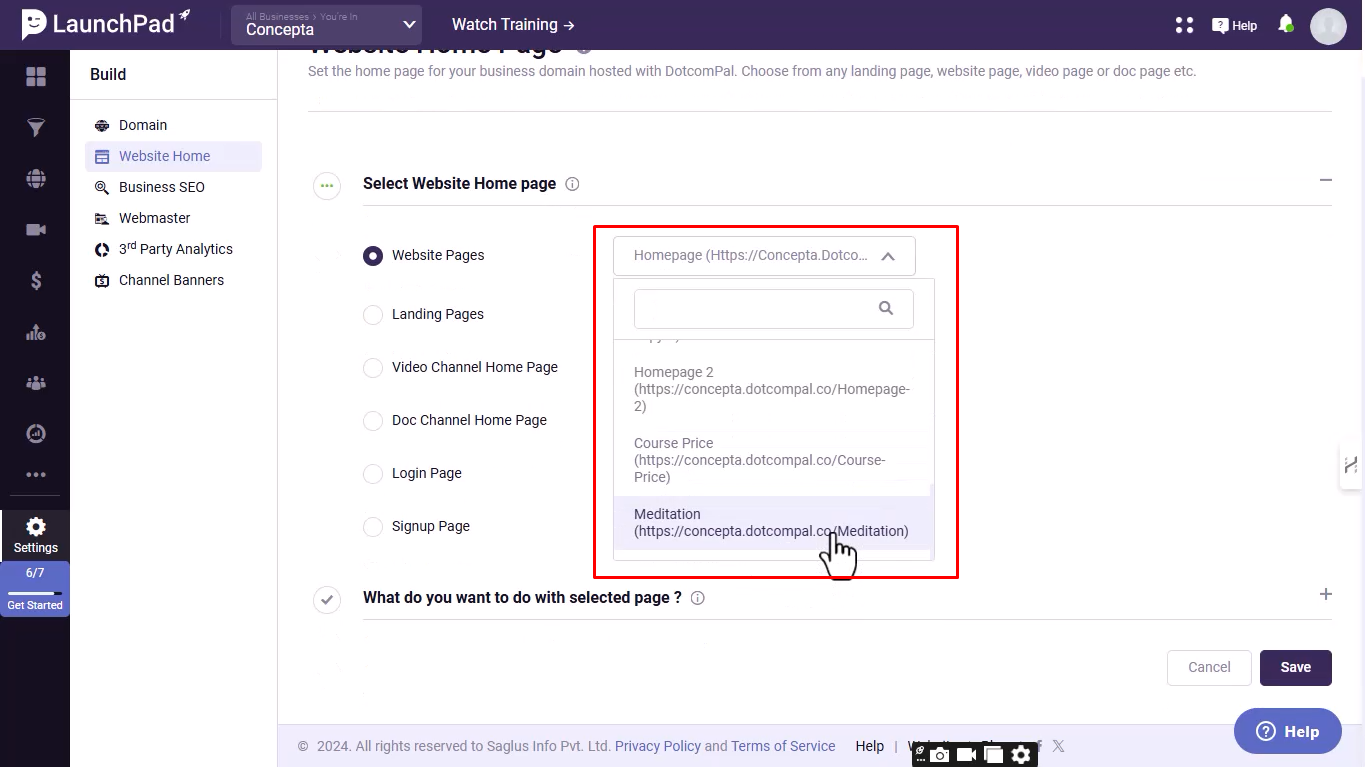Image resolution: width=1365 pixels, height=767 pixels.
Task: Click the footer Help link
Action: (870, 746)
